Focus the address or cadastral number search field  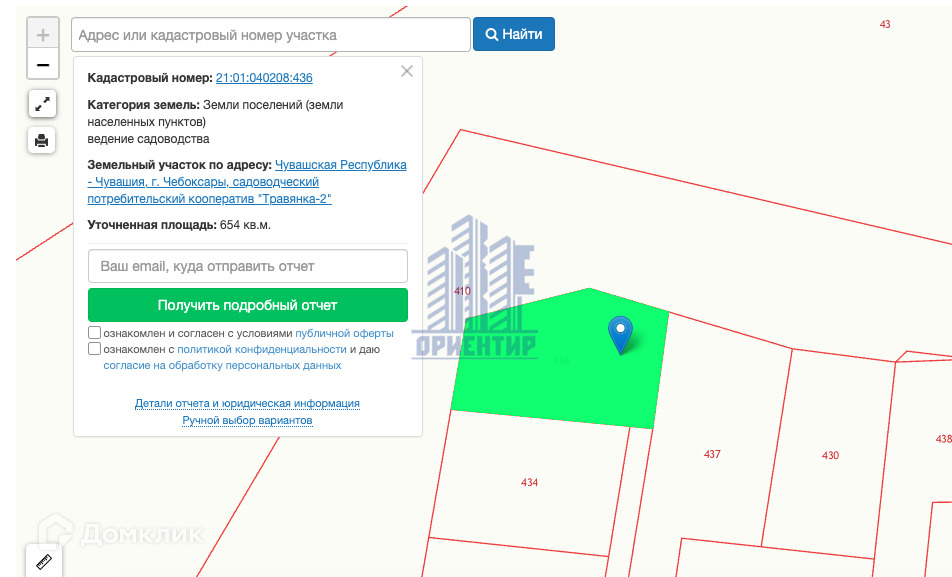coord(271,35)
